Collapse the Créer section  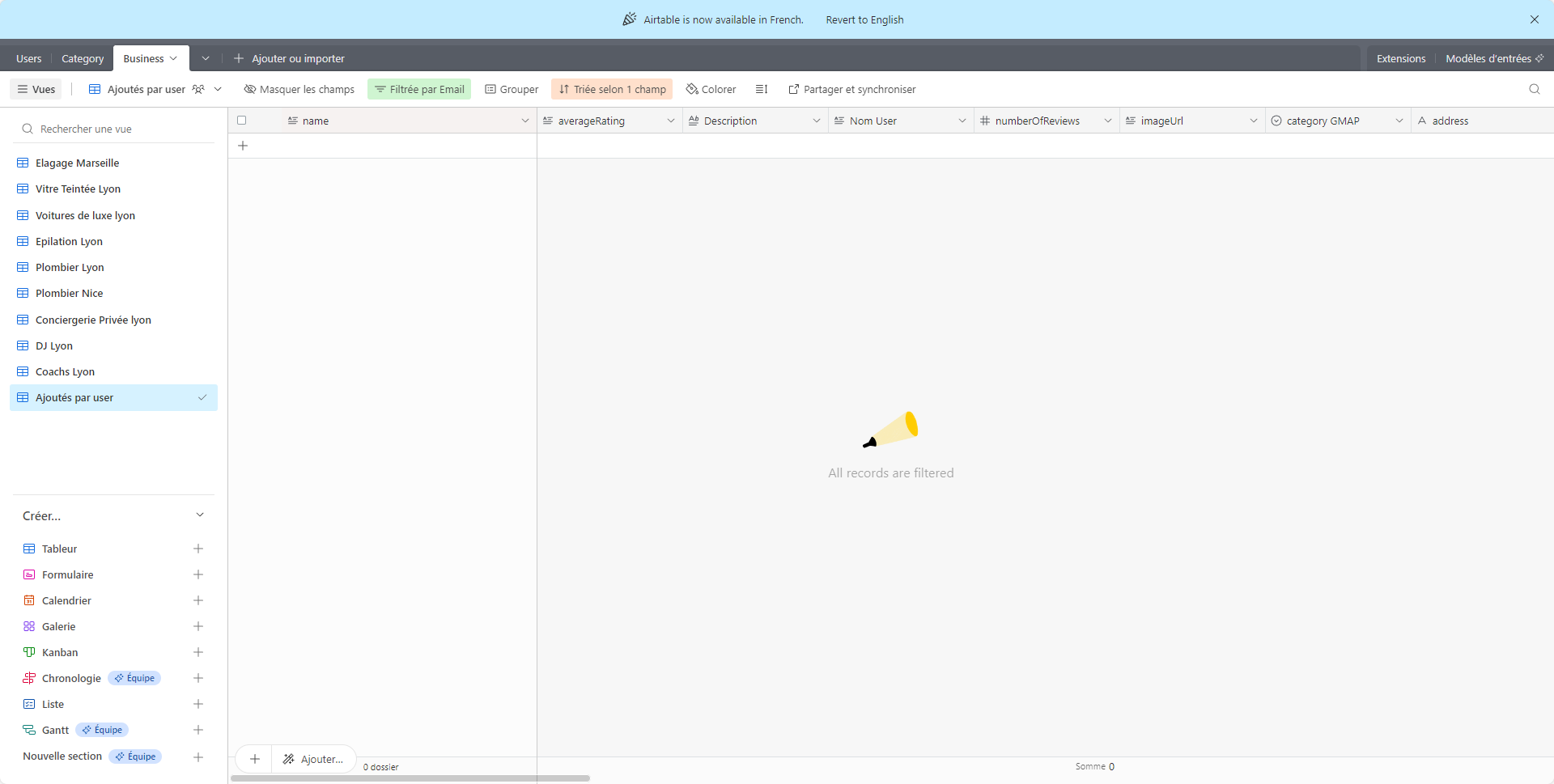click(200, 515)
